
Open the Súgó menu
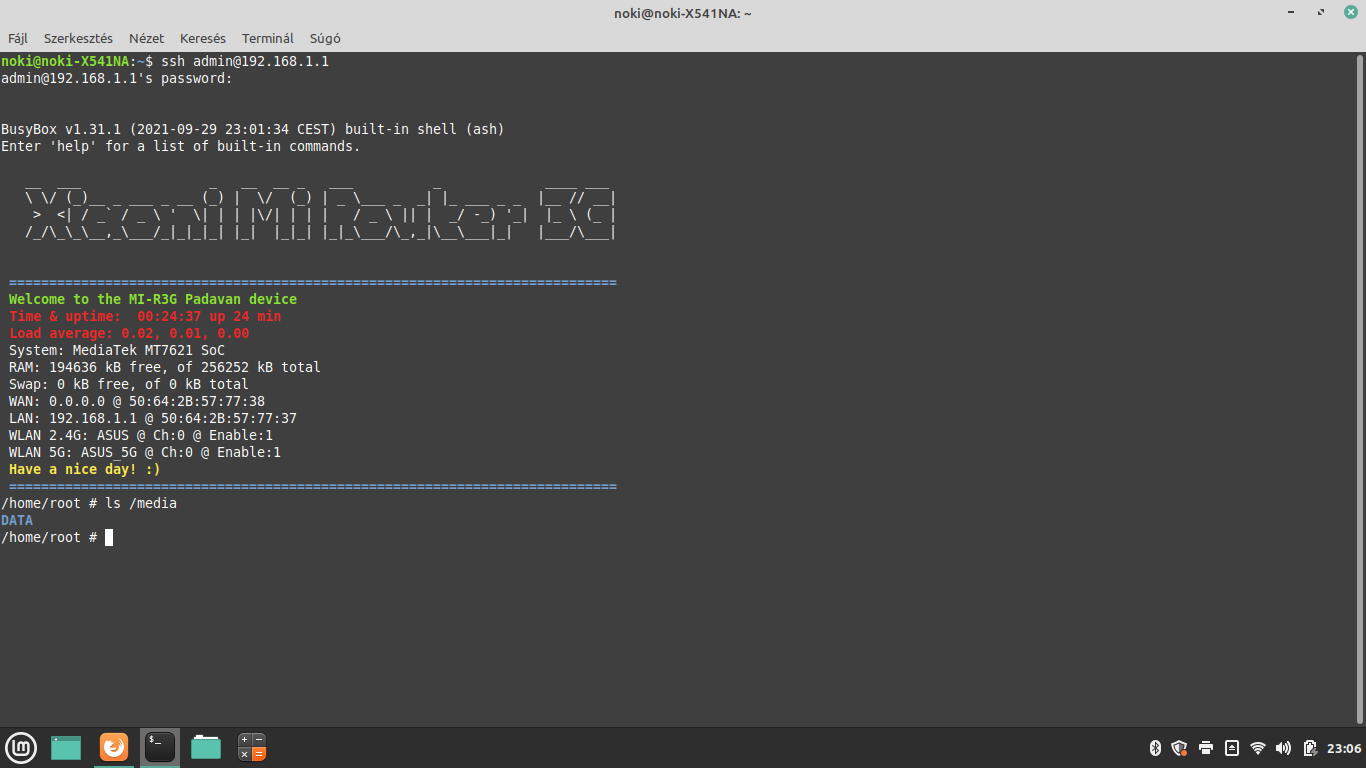tap(325, 38)
